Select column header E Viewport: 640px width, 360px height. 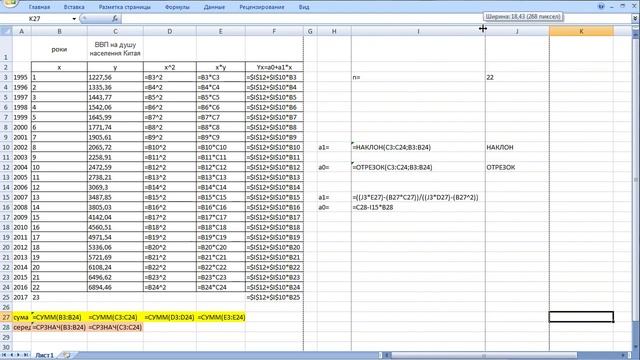(220, 31)
